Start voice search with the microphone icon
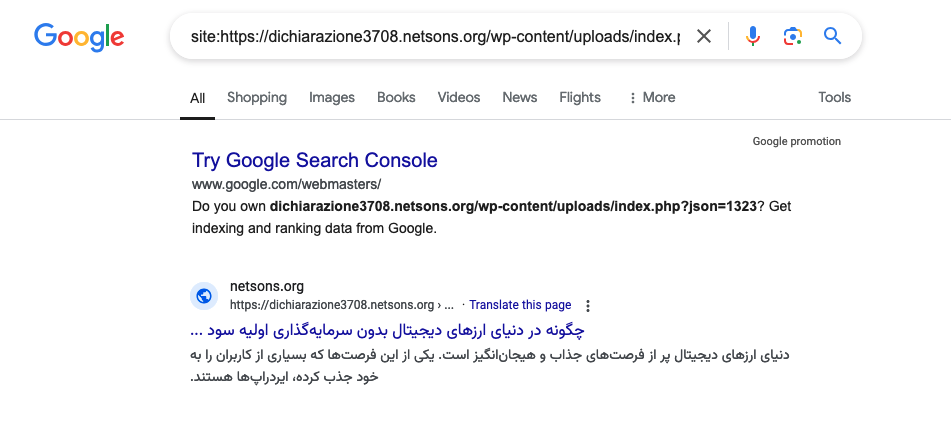951x421 pixels. click(x=753, y=37)
